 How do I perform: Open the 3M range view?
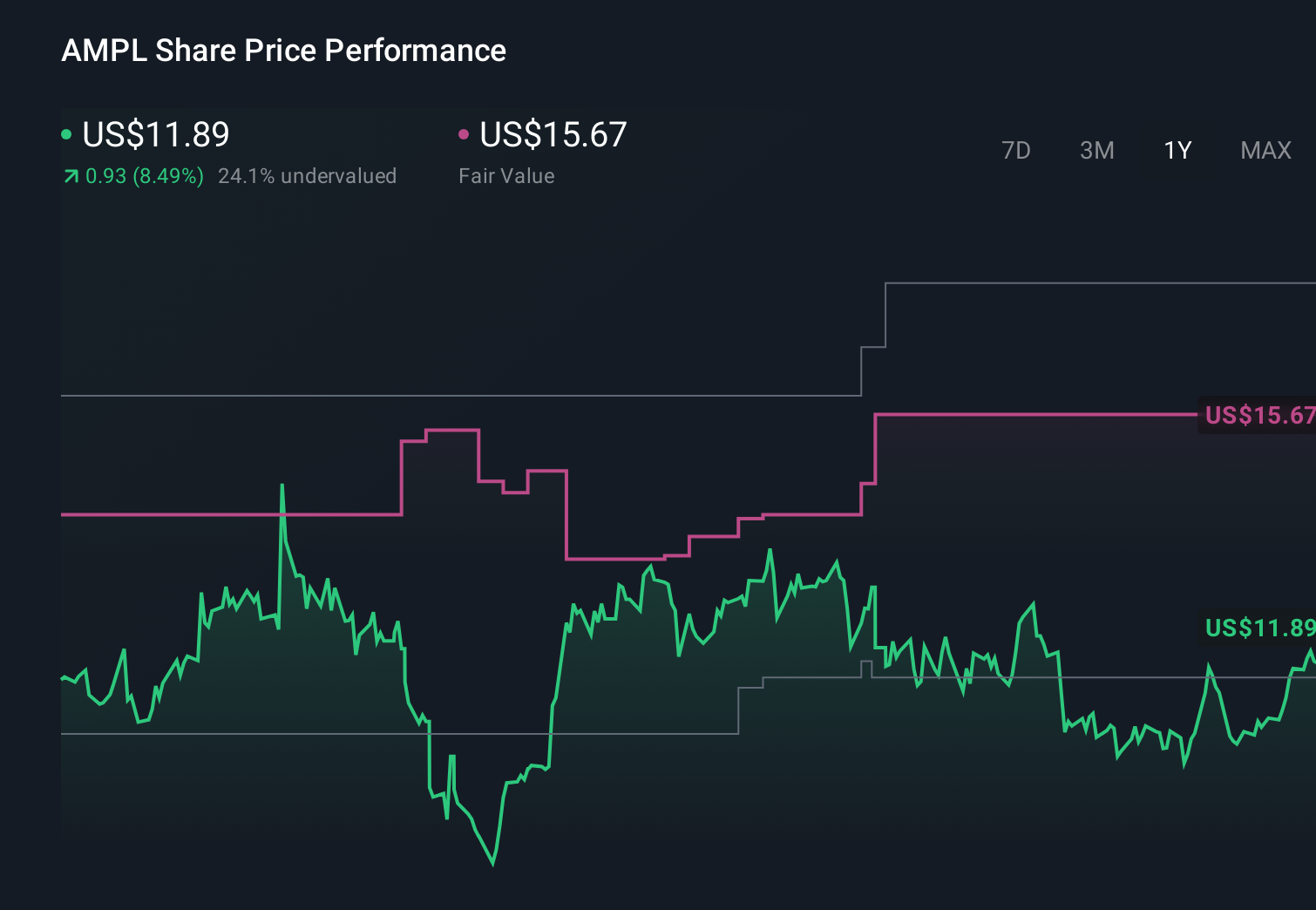pos(1097,150)
